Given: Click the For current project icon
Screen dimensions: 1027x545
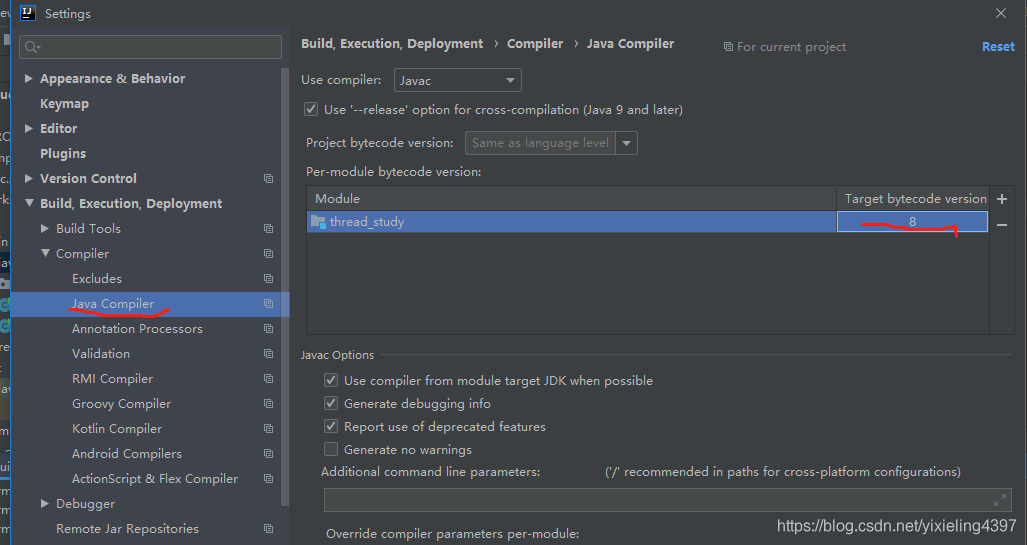Looking at the screenshot, I should coord(728,47).
